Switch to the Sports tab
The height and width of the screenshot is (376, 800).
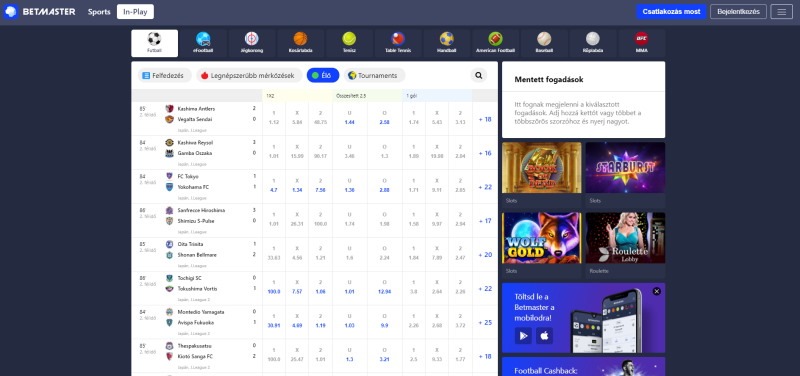[x=99, y=12]
